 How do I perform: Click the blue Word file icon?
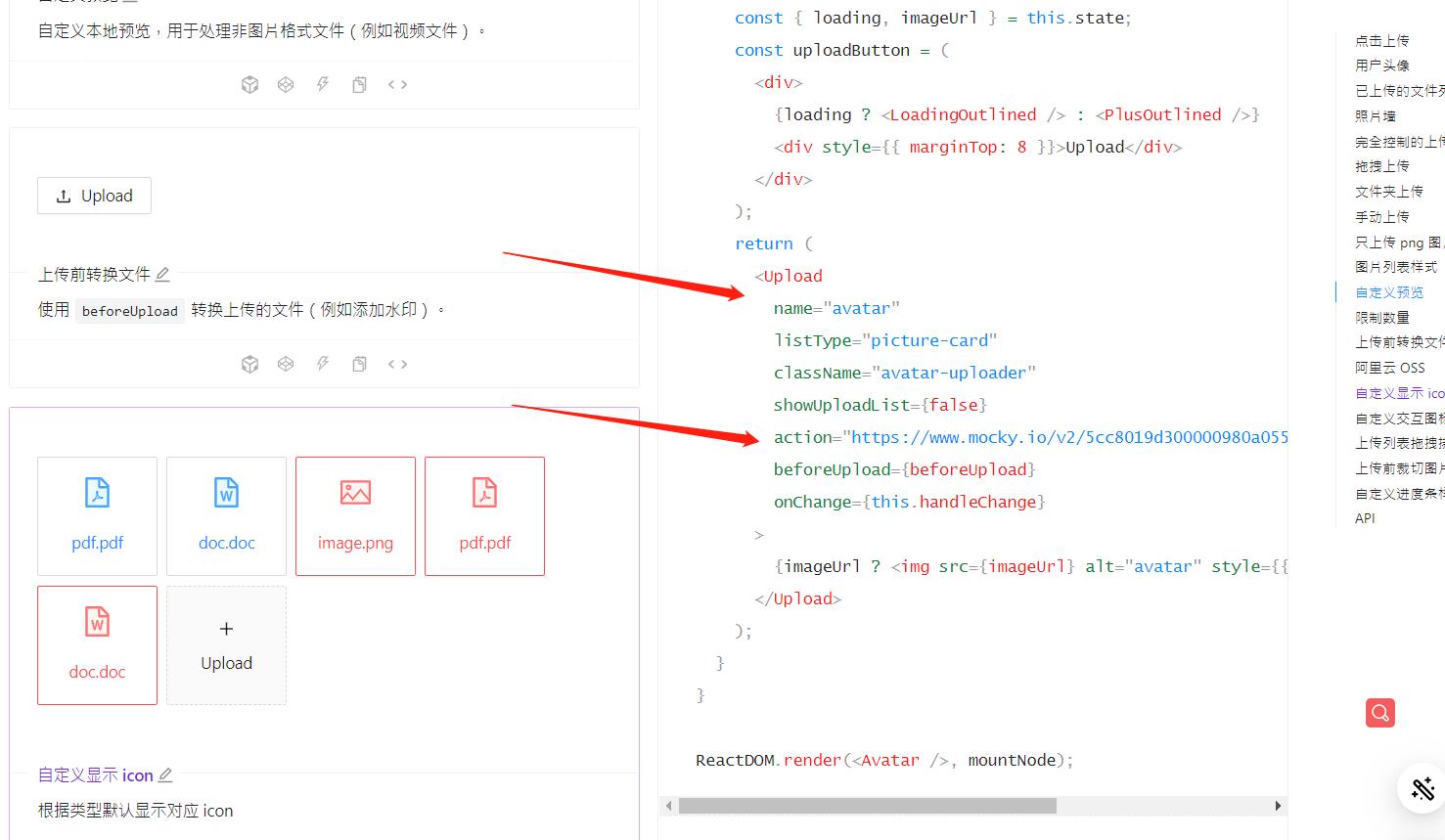[226, 493]
